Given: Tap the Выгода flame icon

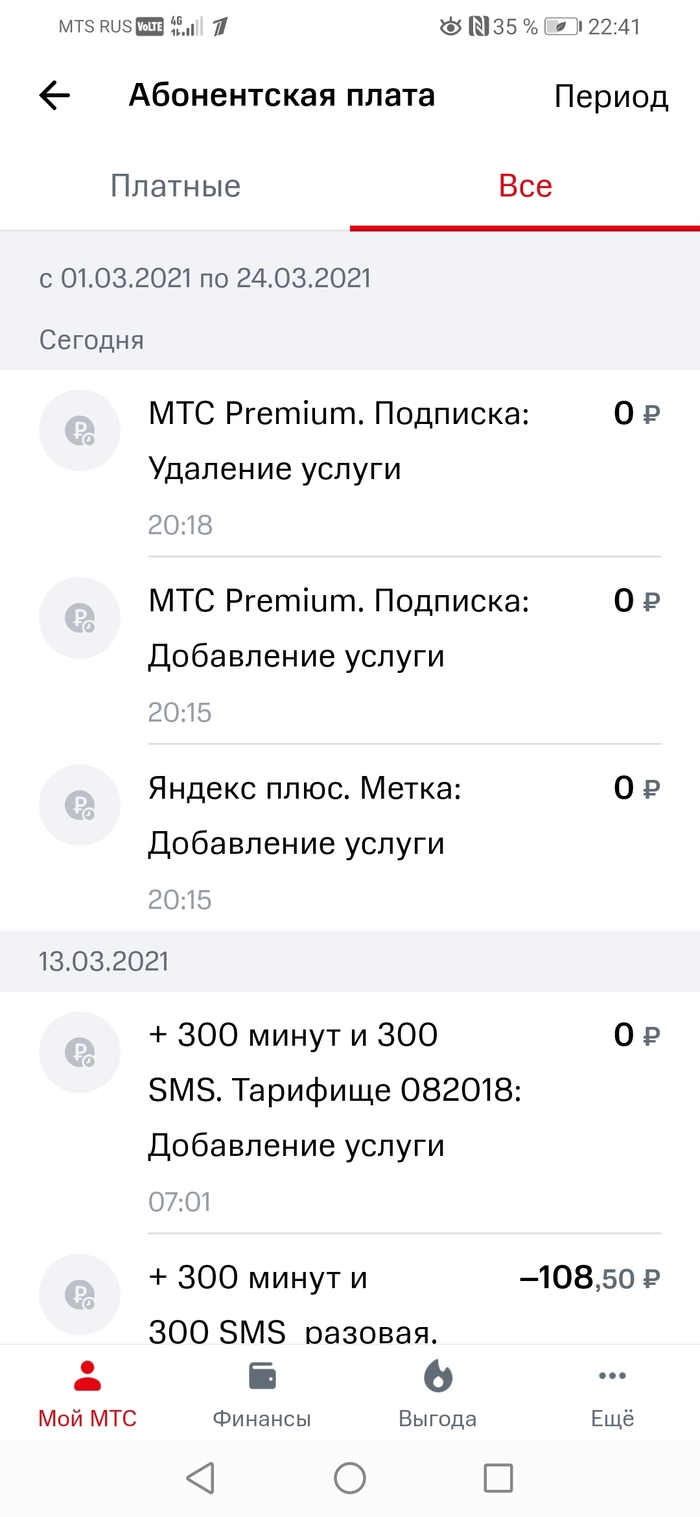Looking at the screenshot, I should (437, 1376).
